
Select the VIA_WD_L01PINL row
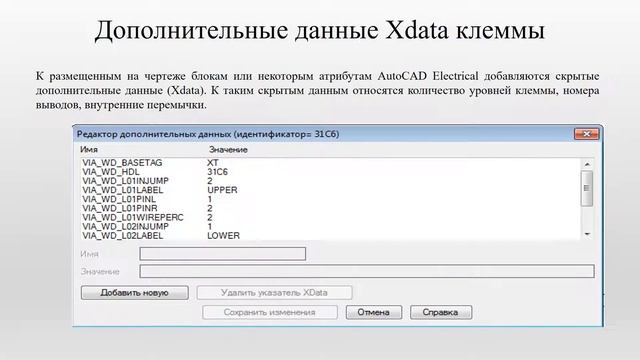click(x=331, y=199)
